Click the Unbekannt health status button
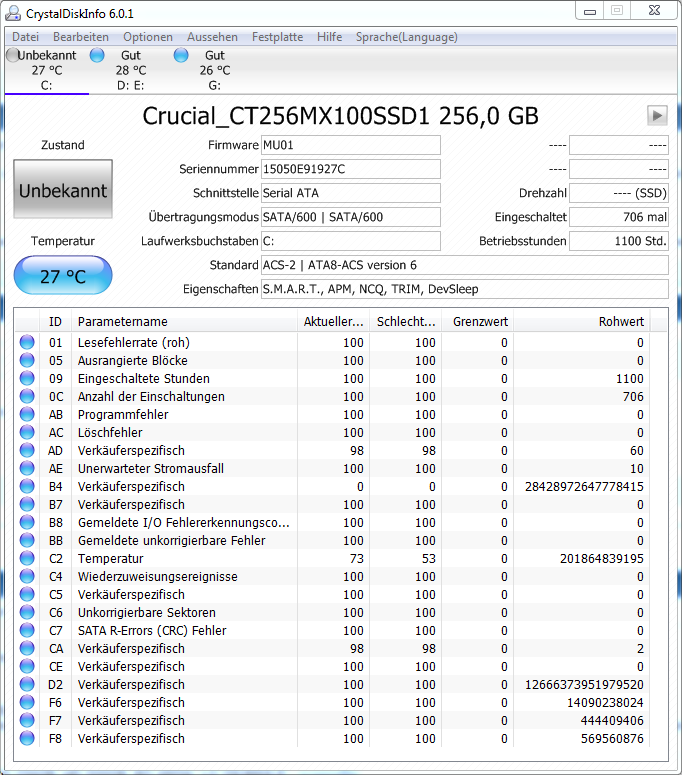This screenshot has width=682, height=775. [63, 189]
